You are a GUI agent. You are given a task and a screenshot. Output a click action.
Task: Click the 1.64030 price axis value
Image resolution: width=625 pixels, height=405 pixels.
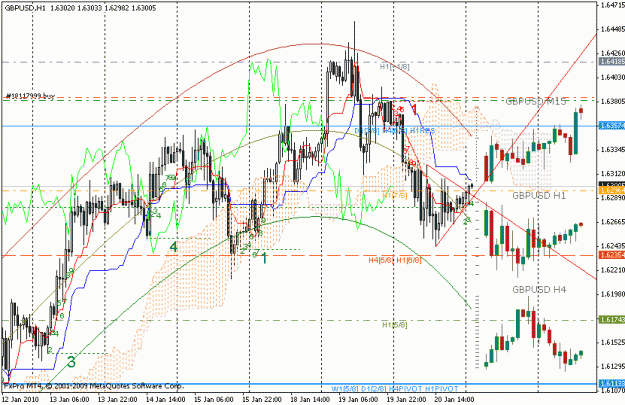point(613,77)
